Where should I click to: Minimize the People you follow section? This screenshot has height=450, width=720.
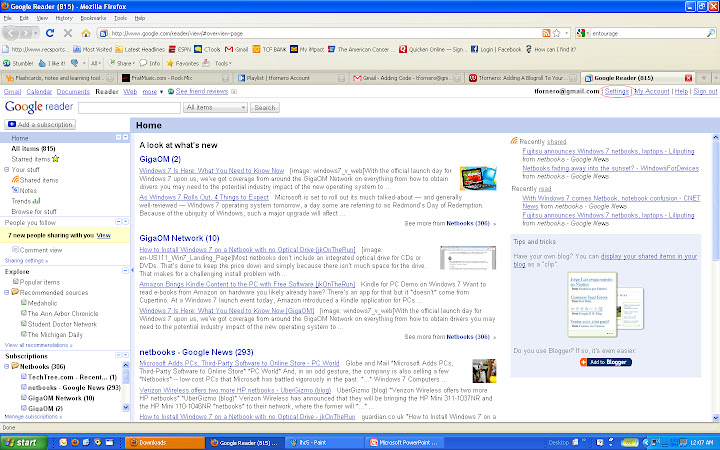[x=118, y=221]
